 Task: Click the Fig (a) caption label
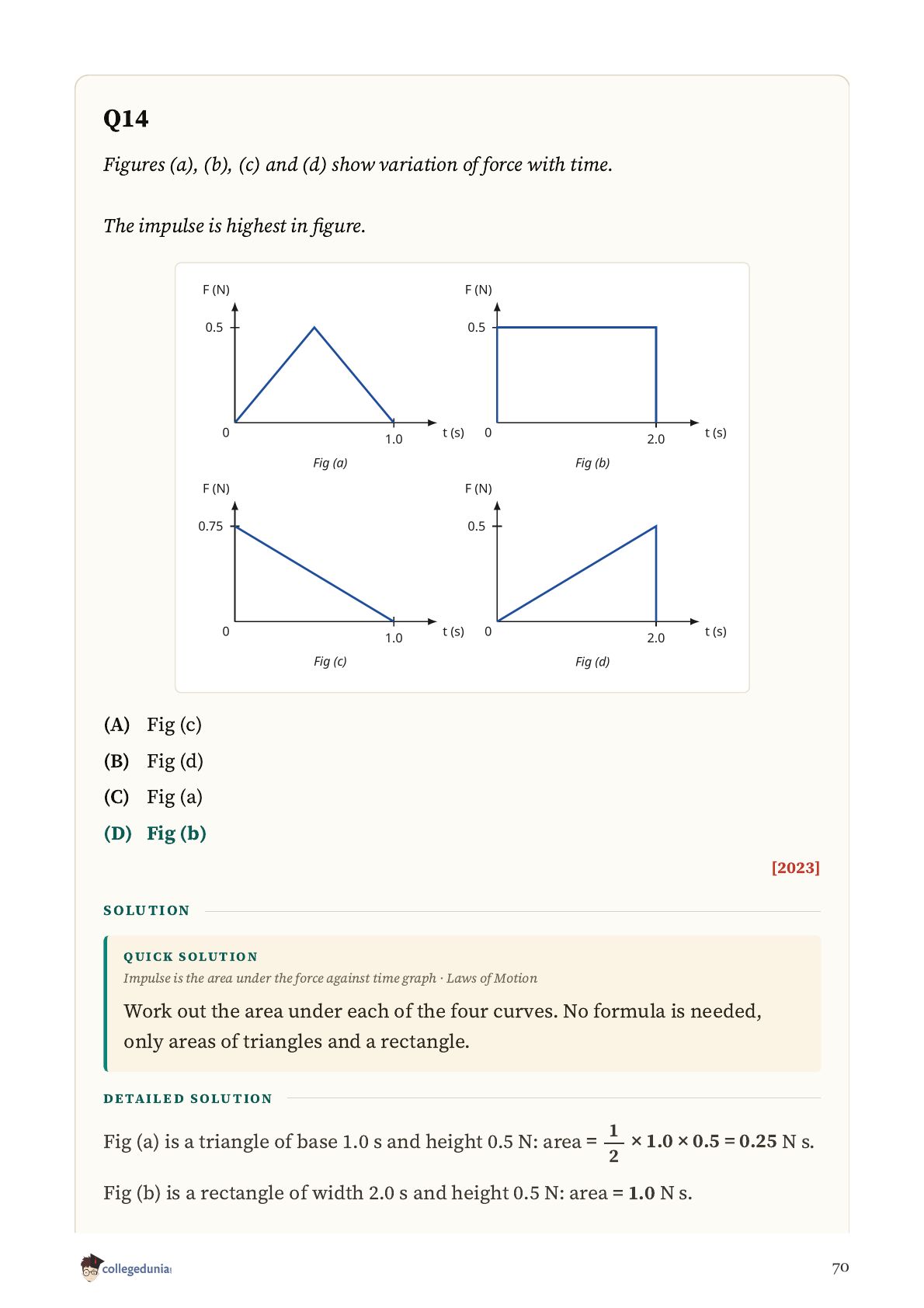[330, 463]
